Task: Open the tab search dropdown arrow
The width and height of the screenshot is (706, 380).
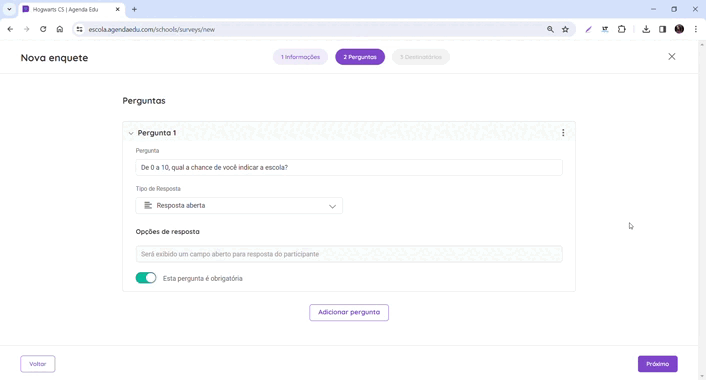Action: (9, 9)
